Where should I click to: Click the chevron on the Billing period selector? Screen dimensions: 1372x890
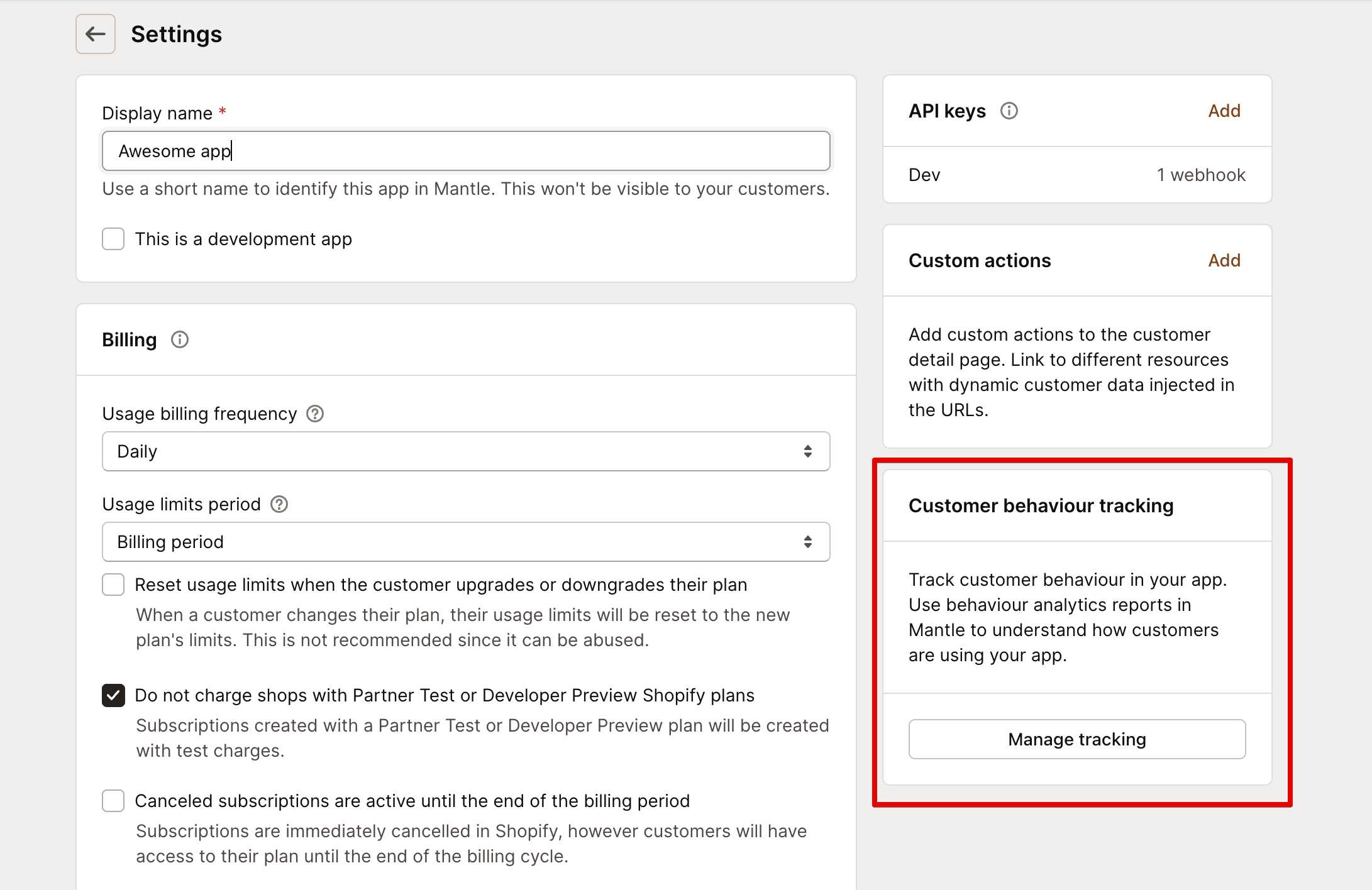[807, 541]
